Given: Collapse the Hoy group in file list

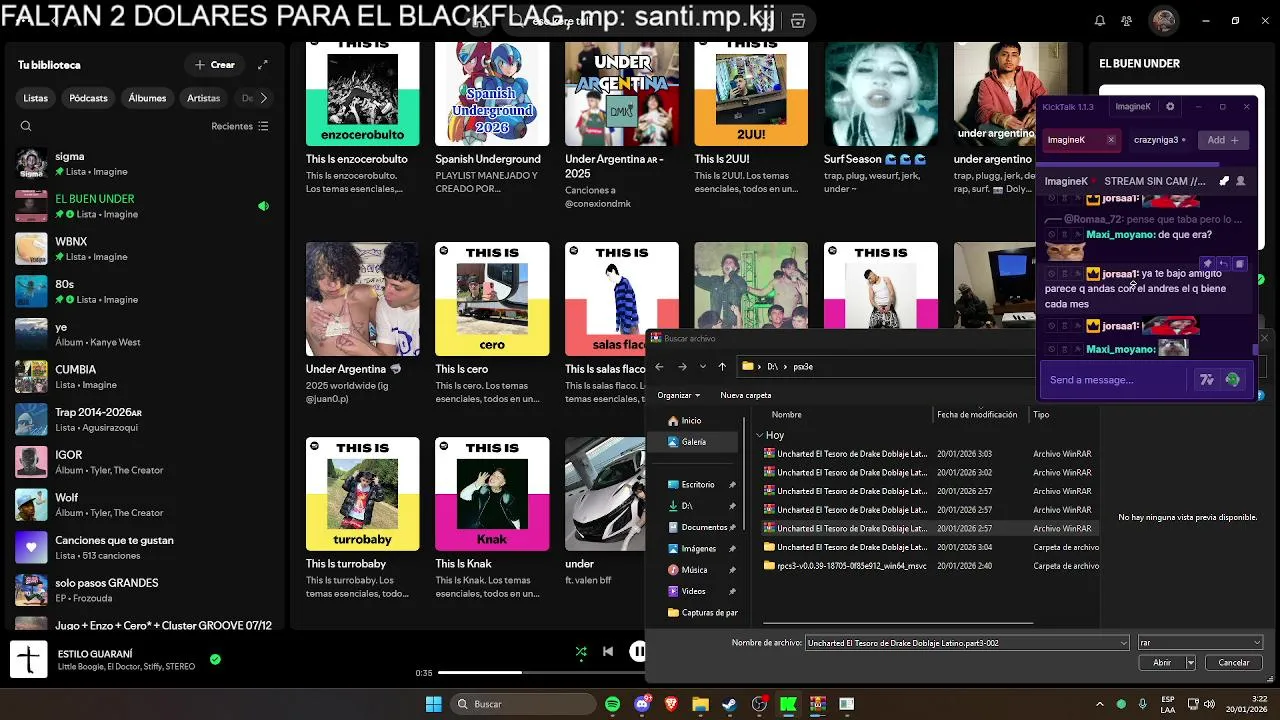Looking at the screenshot, I should tap(760, 436).
